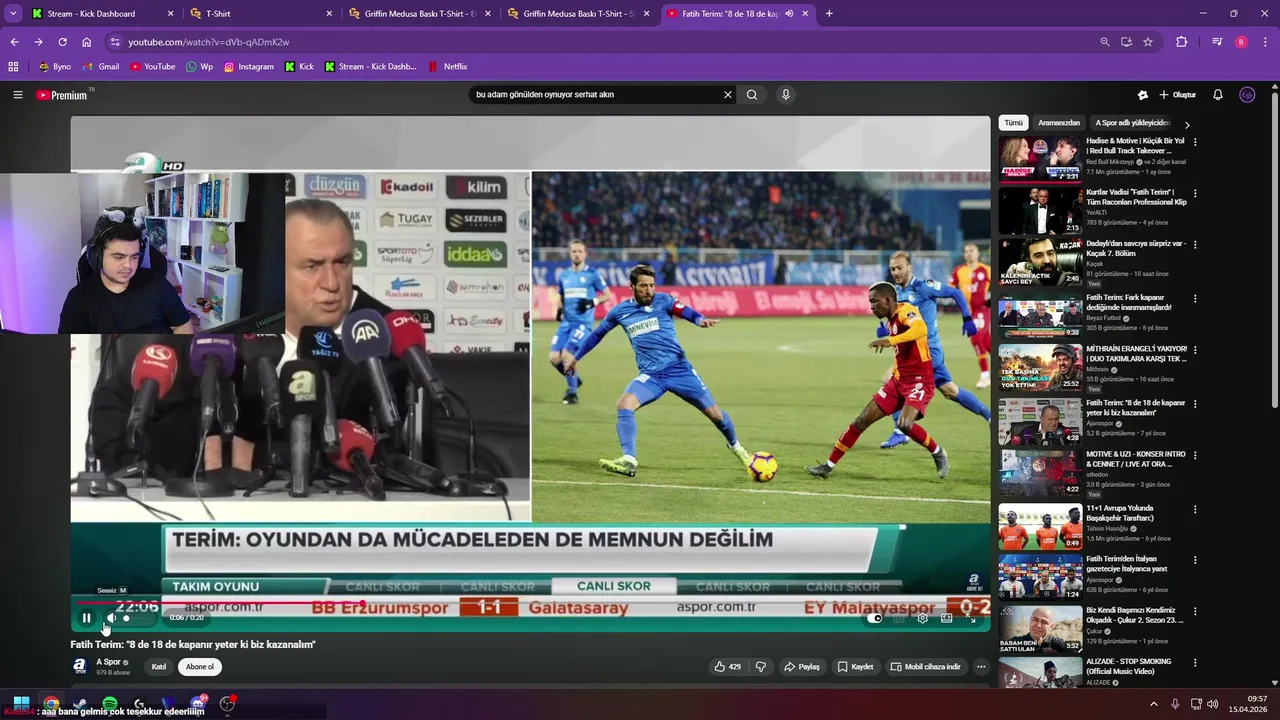The image size is (1280, 720).
Task: Go to Chrome home page
Action: click(x=86, y=42)
